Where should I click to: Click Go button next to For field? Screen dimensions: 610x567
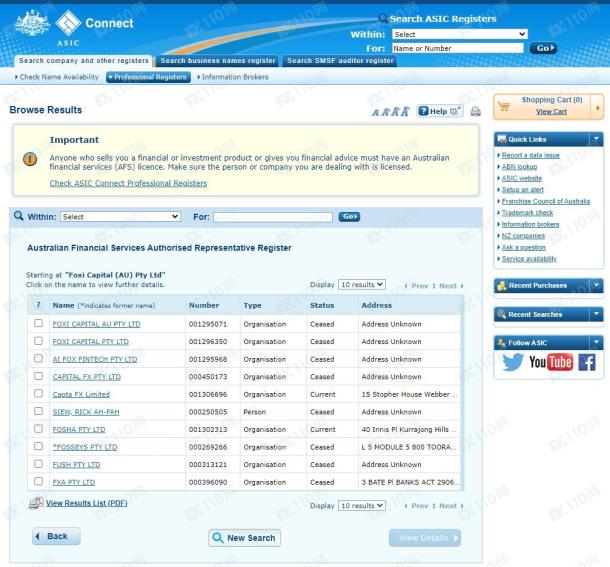click(x=349, y=216)
